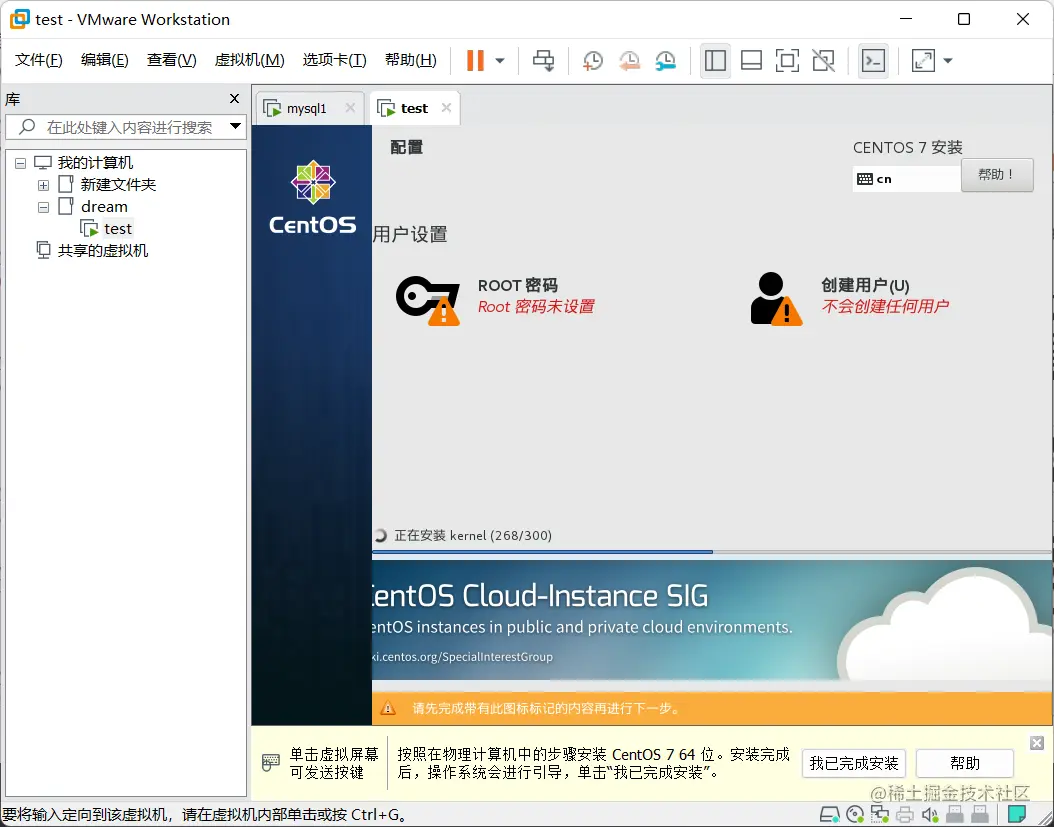Open the 查看(V) menu
Image resolution: width=1054 pixels, height=827 pixels.
(x=171, y=61)
